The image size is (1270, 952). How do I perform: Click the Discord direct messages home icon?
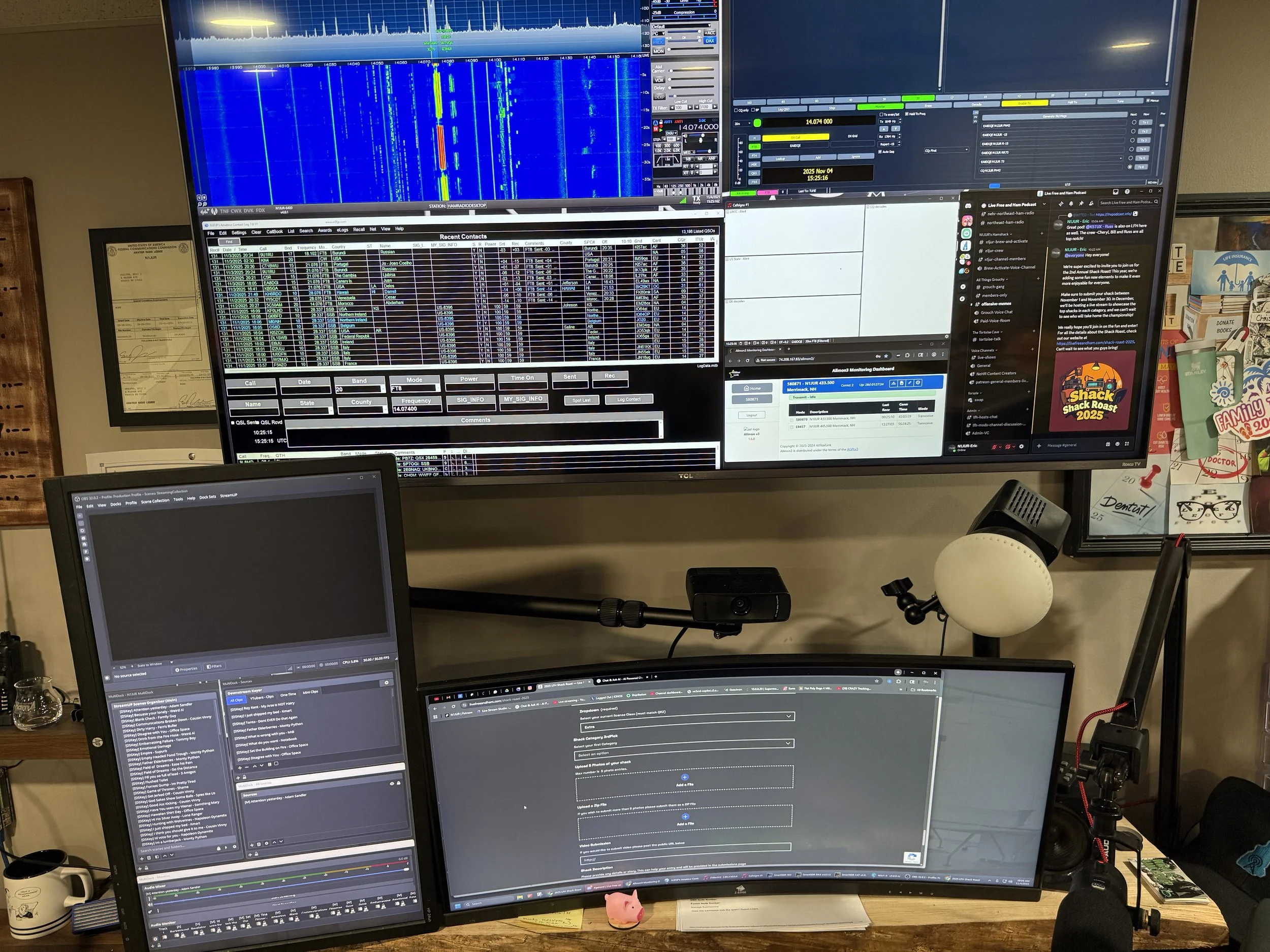click(x=968, y=206)
